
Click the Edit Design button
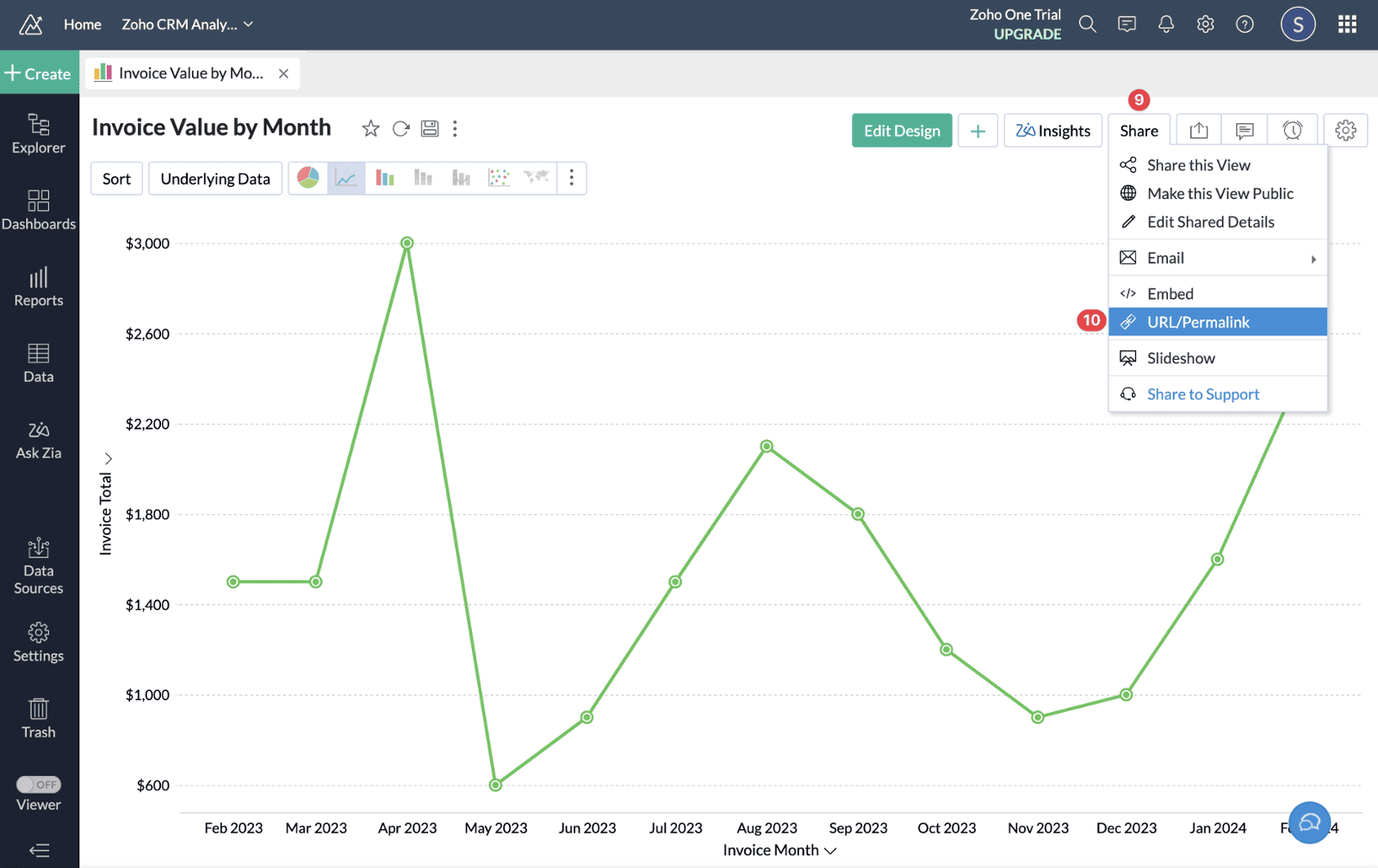point(902,131)
